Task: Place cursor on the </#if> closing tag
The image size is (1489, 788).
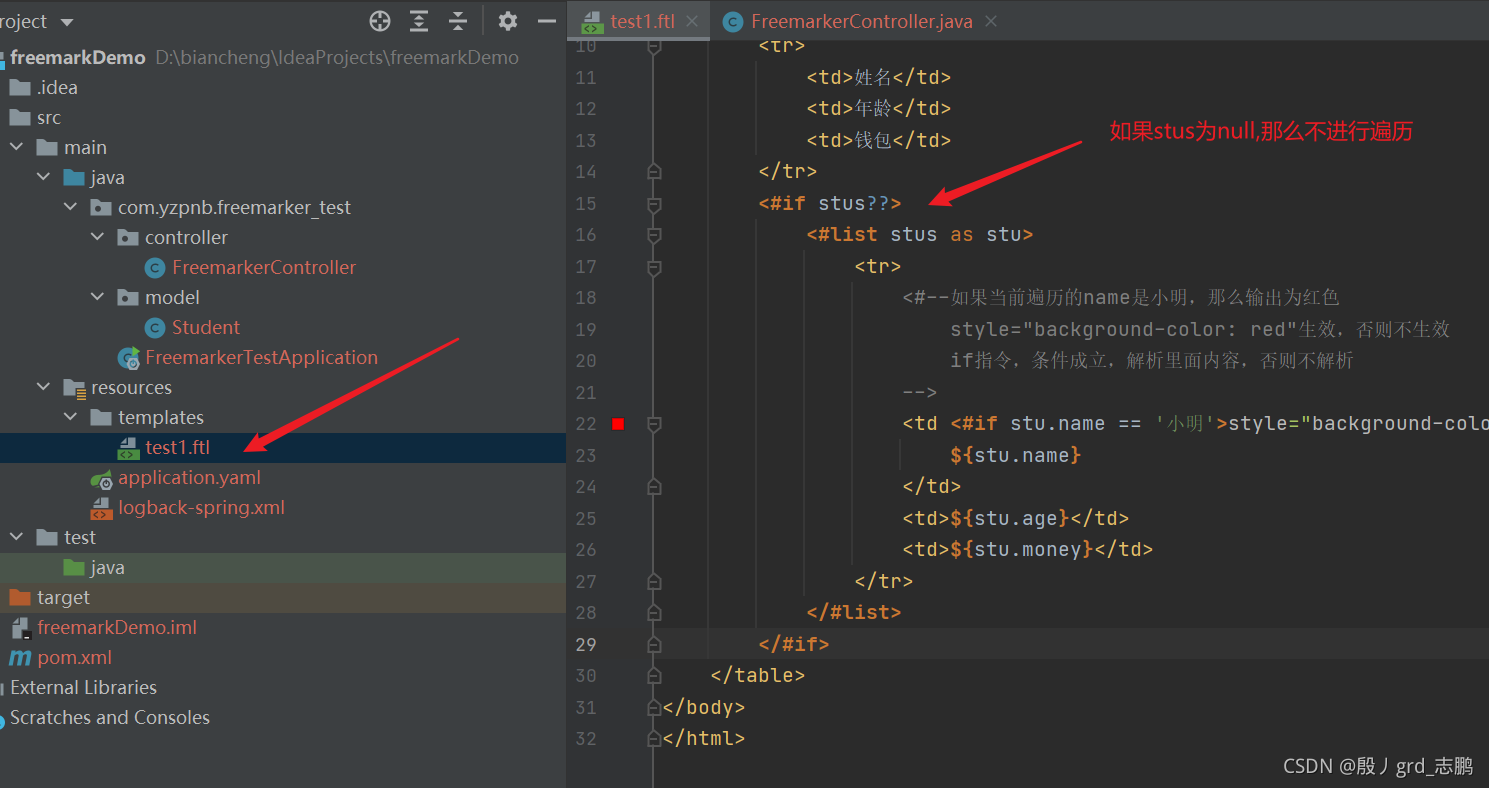Action: [x=794, y=644]
